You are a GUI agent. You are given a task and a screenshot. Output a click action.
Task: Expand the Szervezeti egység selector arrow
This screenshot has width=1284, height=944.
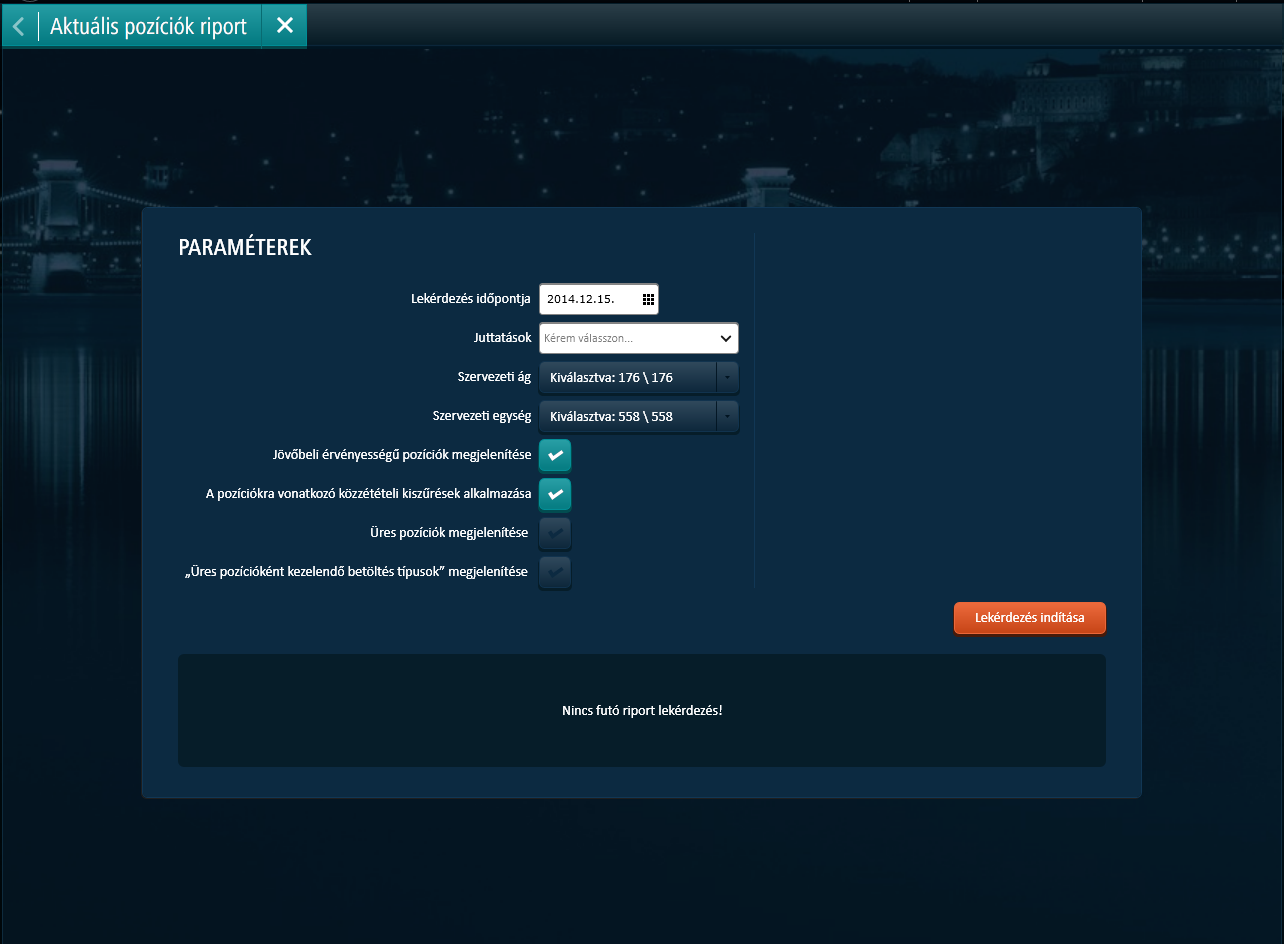728,416
